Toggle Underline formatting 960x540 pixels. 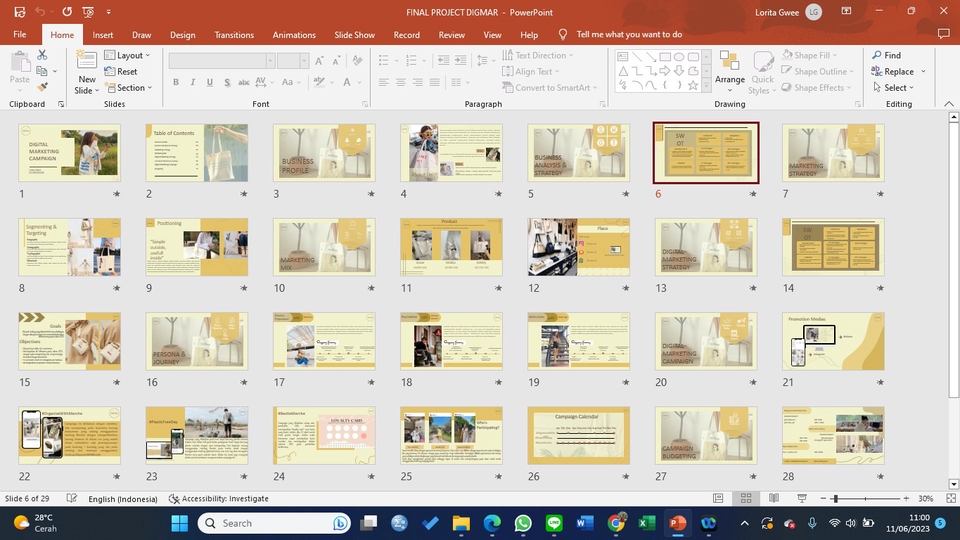209,82
